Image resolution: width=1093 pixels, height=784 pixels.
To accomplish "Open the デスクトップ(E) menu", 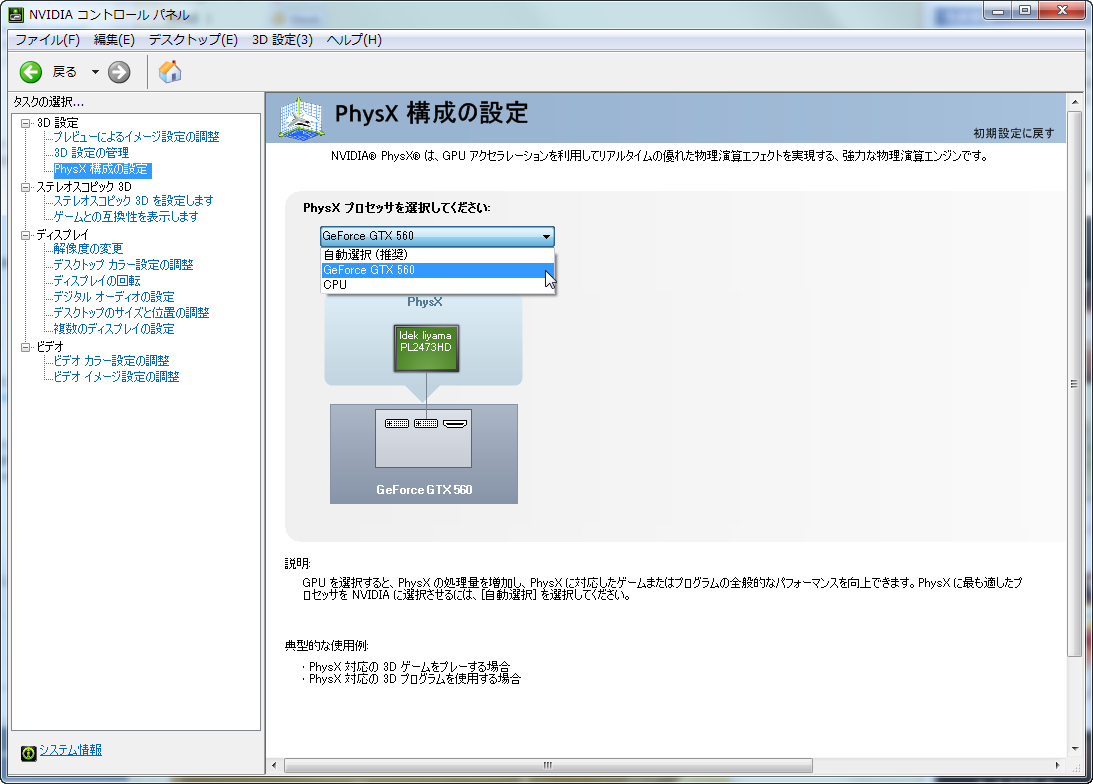I will (x=193, y=40).
